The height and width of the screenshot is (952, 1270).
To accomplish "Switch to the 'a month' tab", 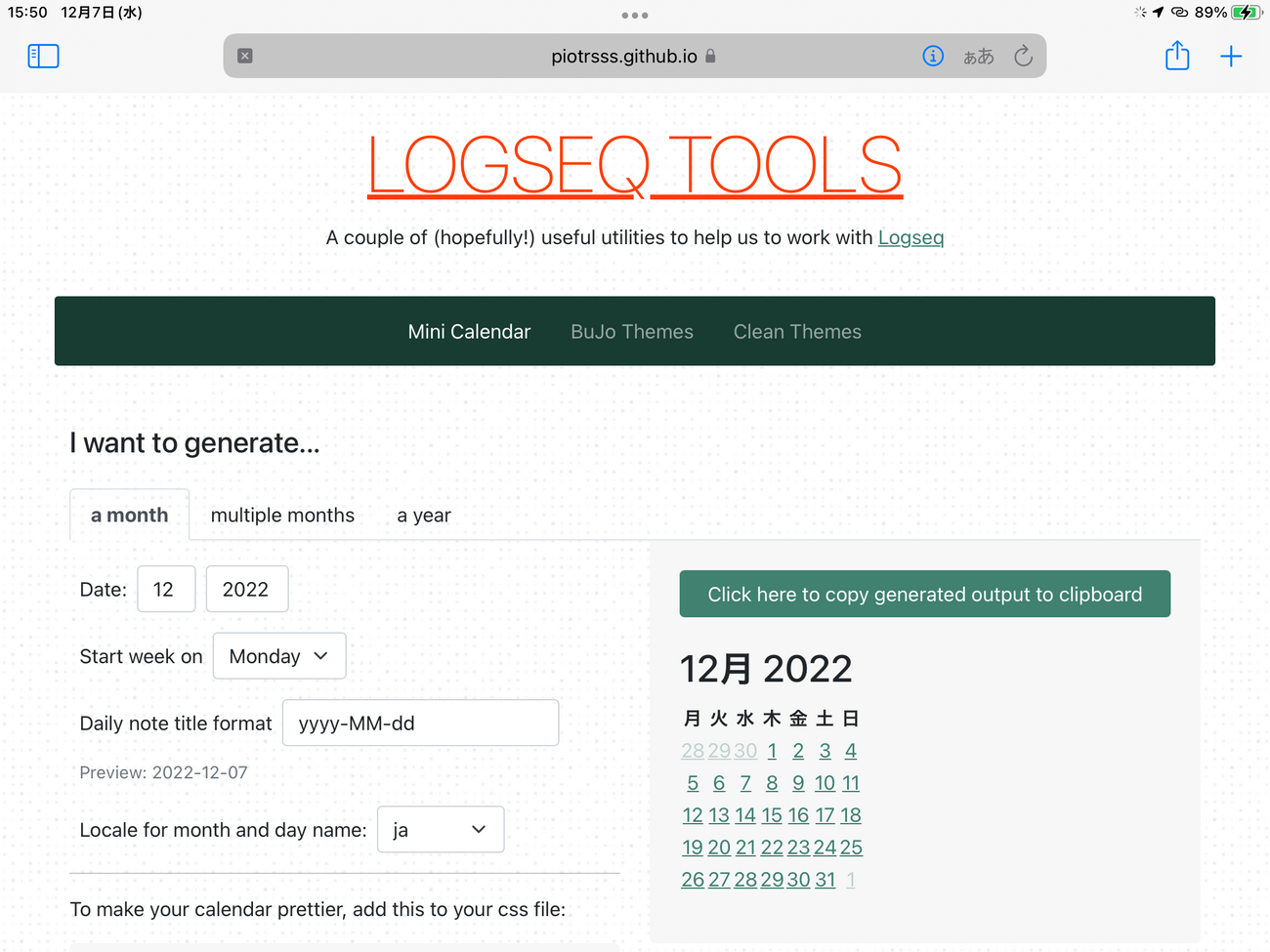I will click(x=129, y=515).
